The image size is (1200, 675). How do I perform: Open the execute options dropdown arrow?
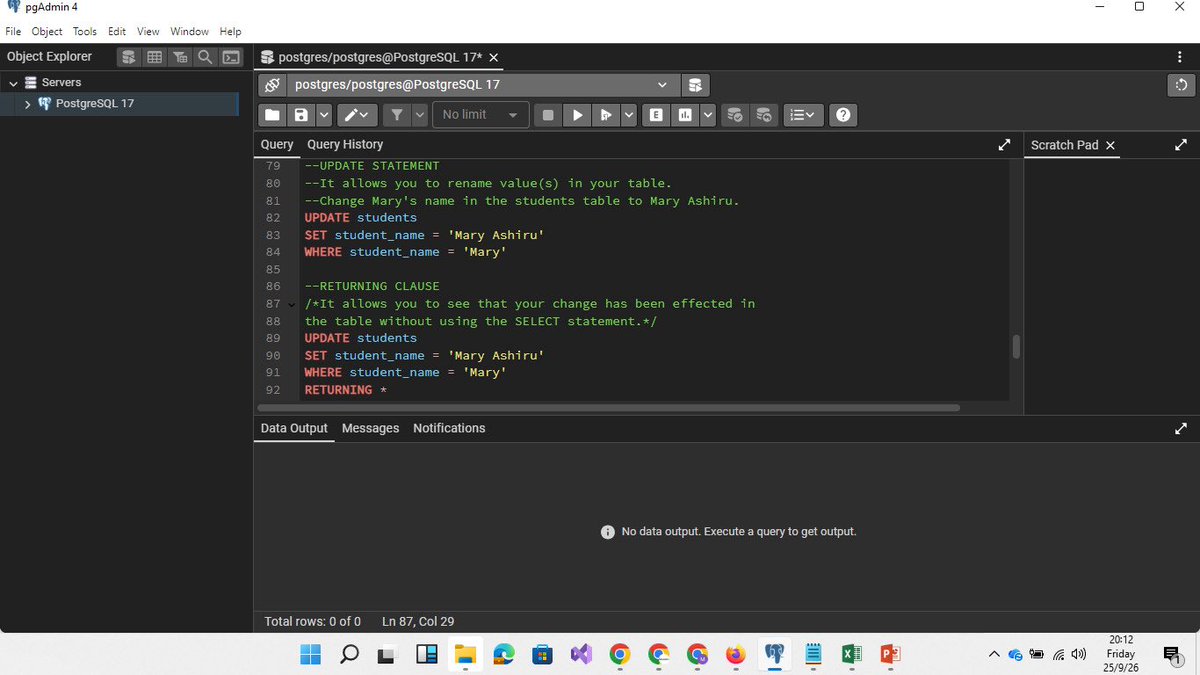[628, 115]
